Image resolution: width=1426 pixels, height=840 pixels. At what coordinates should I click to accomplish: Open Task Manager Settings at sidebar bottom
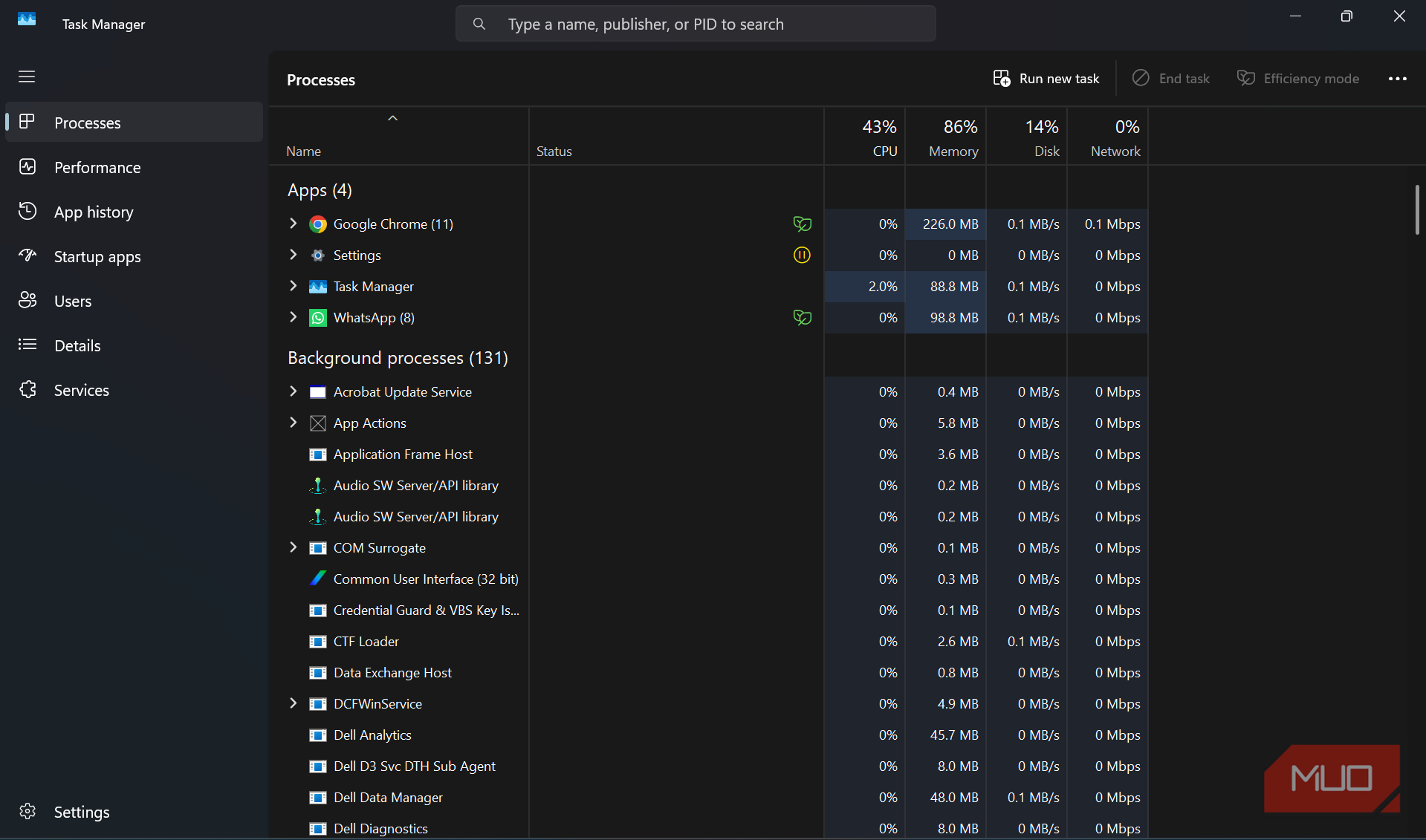click(x=134, y=812)
